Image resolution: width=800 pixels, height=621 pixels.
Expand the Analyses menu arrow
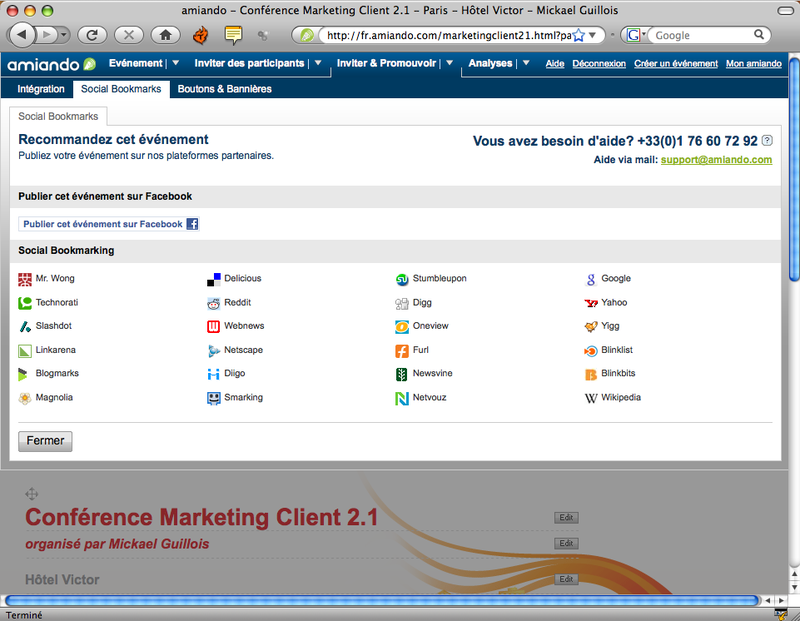point(526,63)
